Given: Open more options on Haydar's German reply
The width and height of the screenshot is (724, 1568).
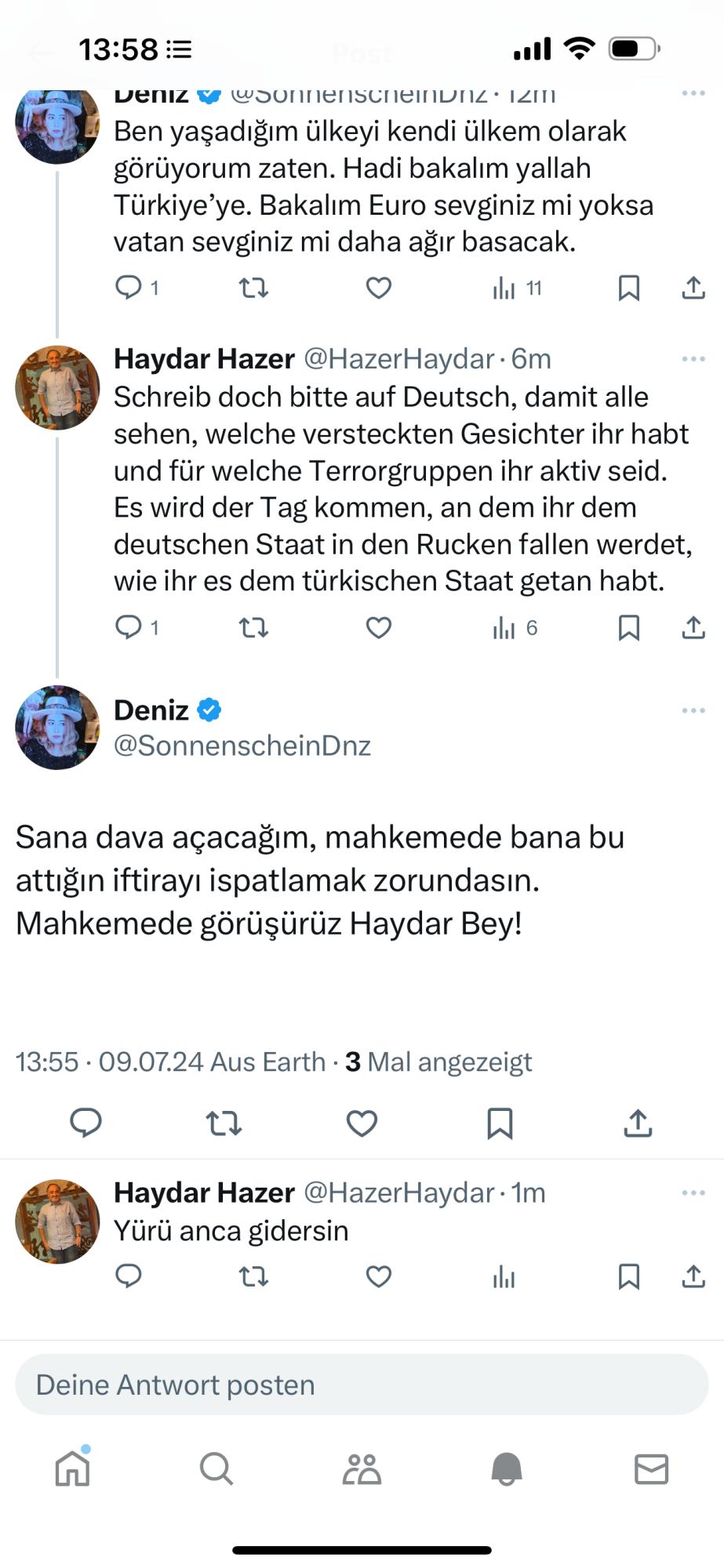Looking at the screenshot, I should click(x=693, y=359).
